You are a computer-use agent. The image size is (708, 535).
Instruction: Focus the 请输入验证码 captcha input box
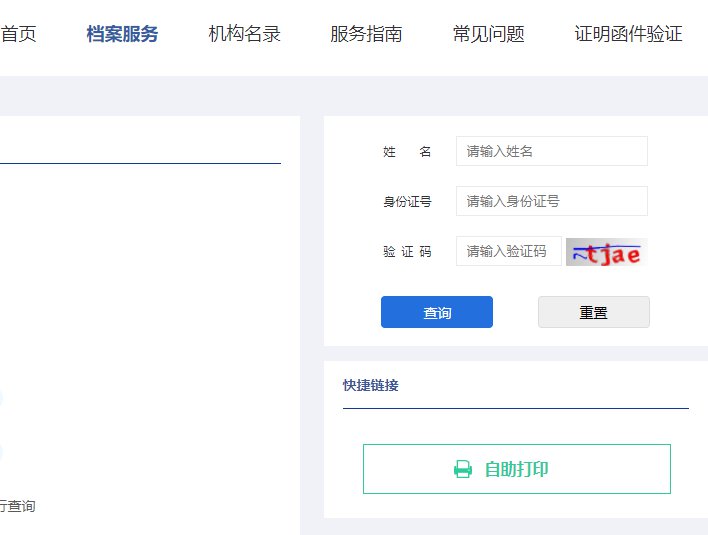coord(508,251)
